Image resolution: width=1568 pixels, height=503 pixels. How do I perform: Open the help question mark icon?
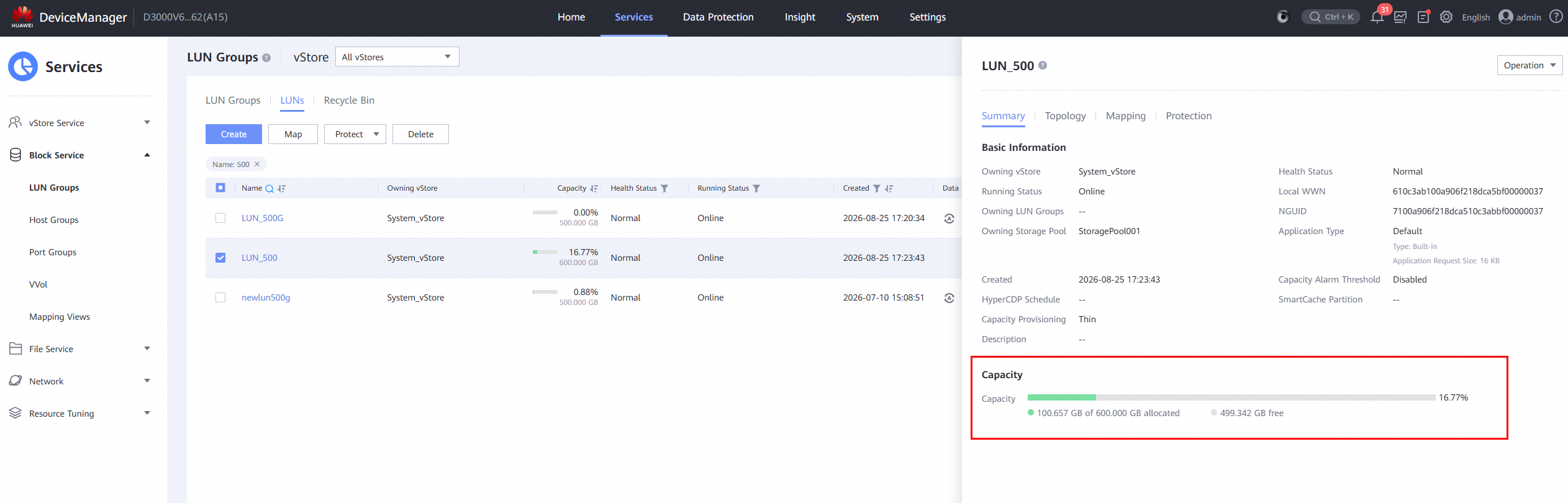click(1556, 17)
